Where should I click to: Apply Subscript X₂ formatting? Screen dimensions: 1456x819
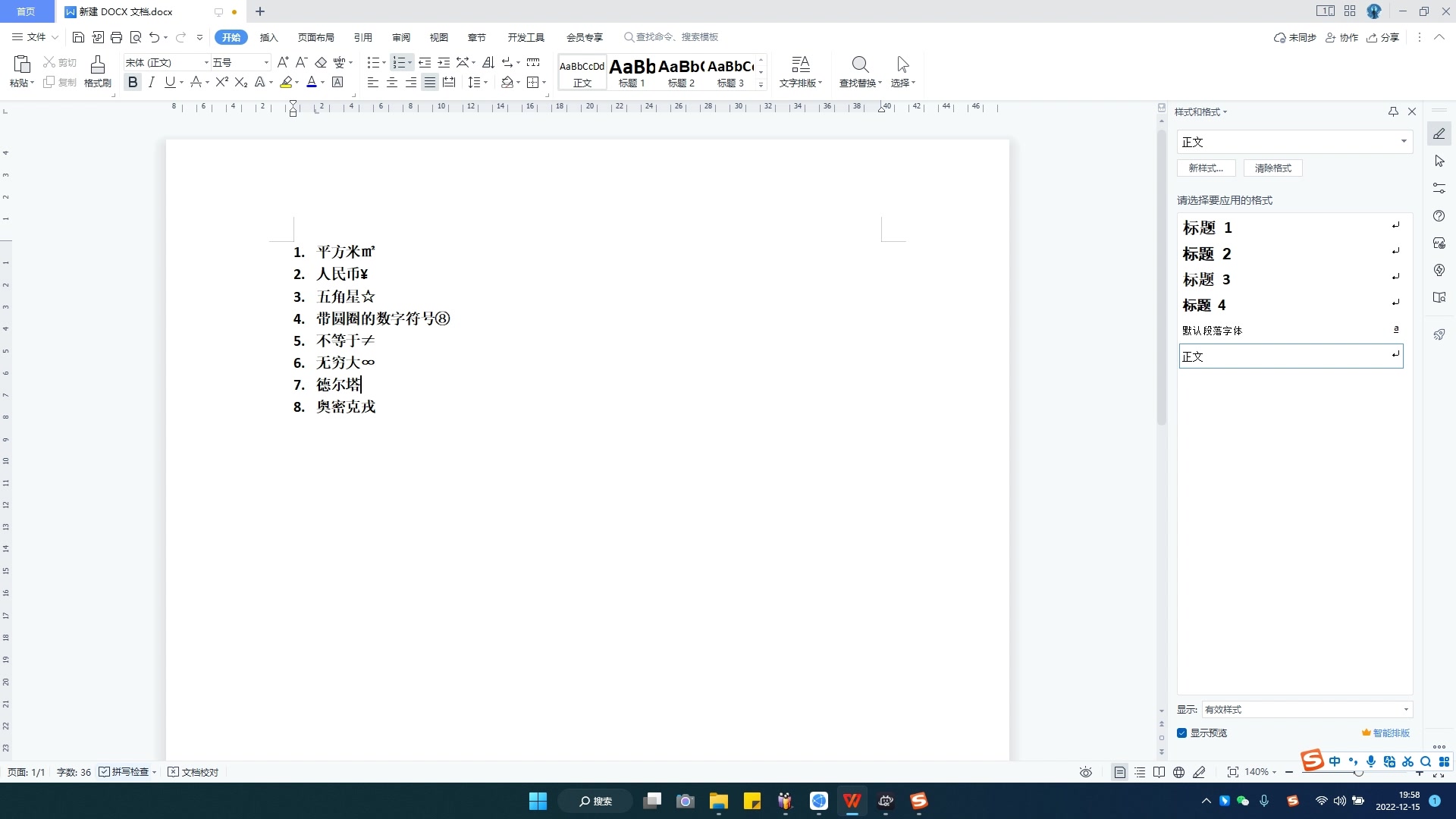pyautogui.click(x=241, y=82)
